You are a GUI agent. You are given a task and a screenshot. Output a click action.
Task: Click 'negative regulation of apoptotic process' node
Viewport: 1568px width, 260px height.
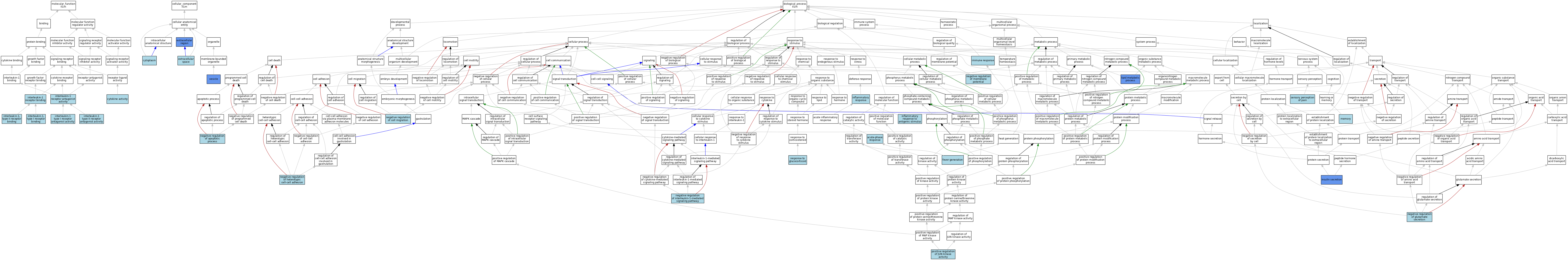tap(212, 139)
